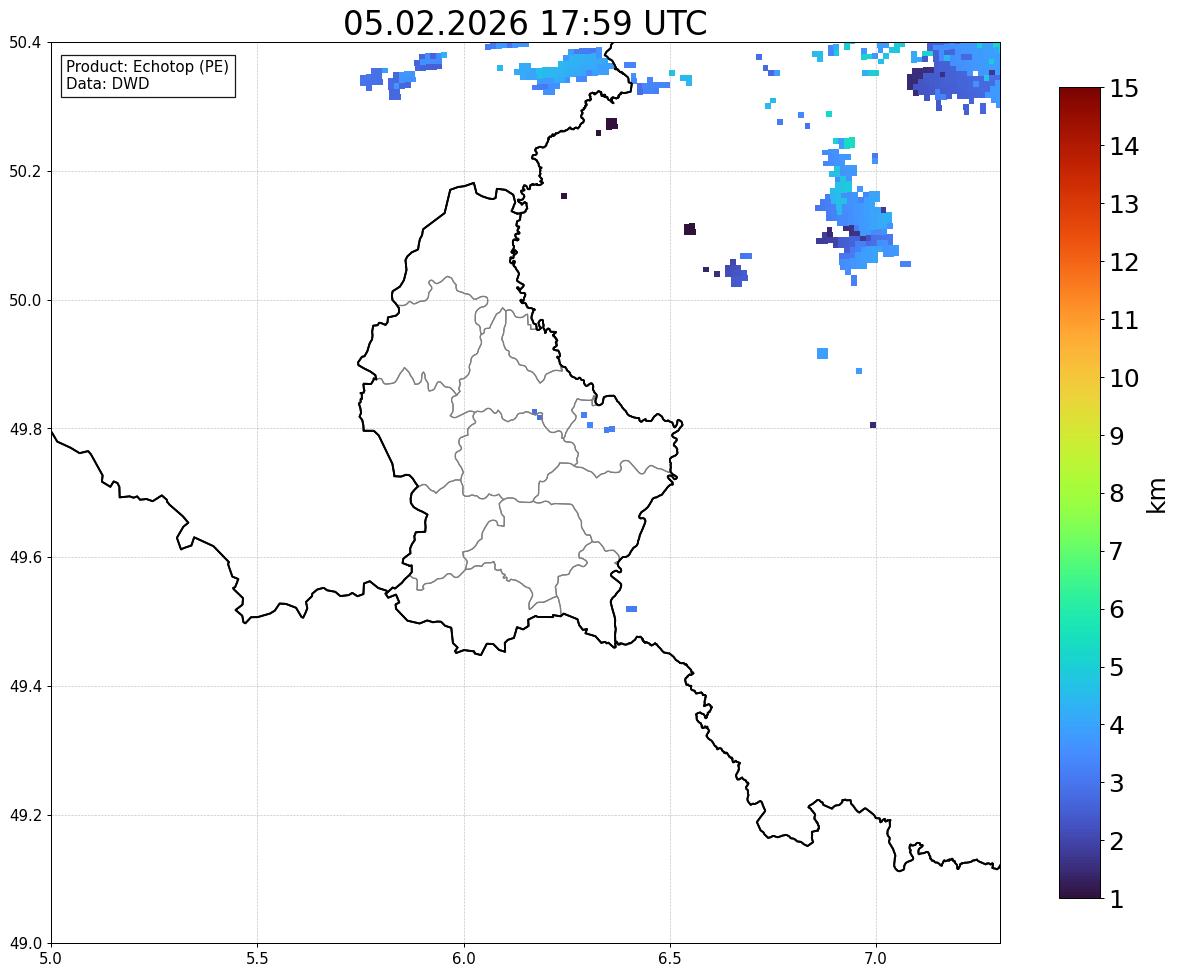The width and height of the screenshot is (1178, 976).
Task: Click the 49.8 latitude tick label
Action: [24, 429]
